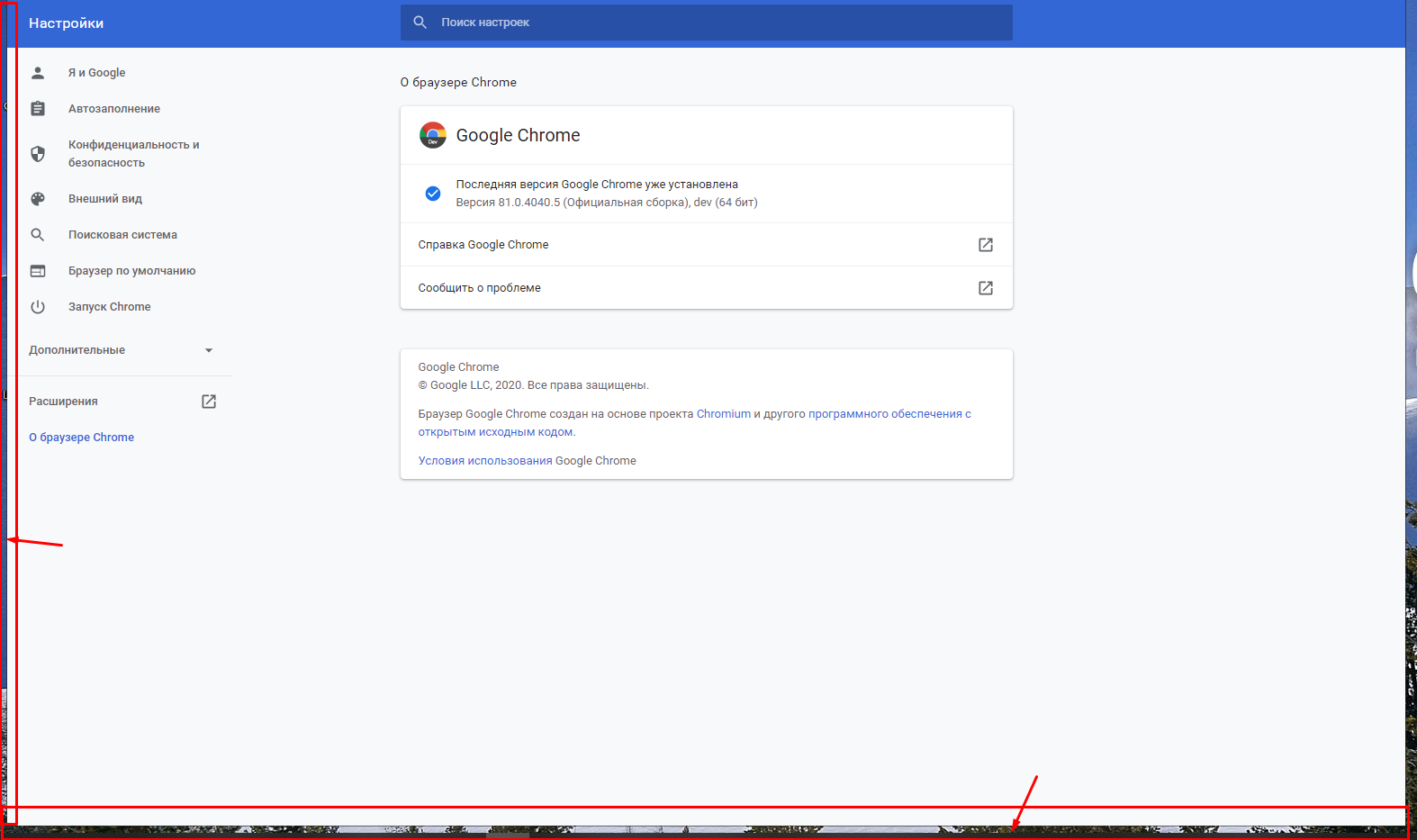Click the external-link icon on Справка Google Chrome row
This screenshot has height=840, width=1417.
[986, 245]
